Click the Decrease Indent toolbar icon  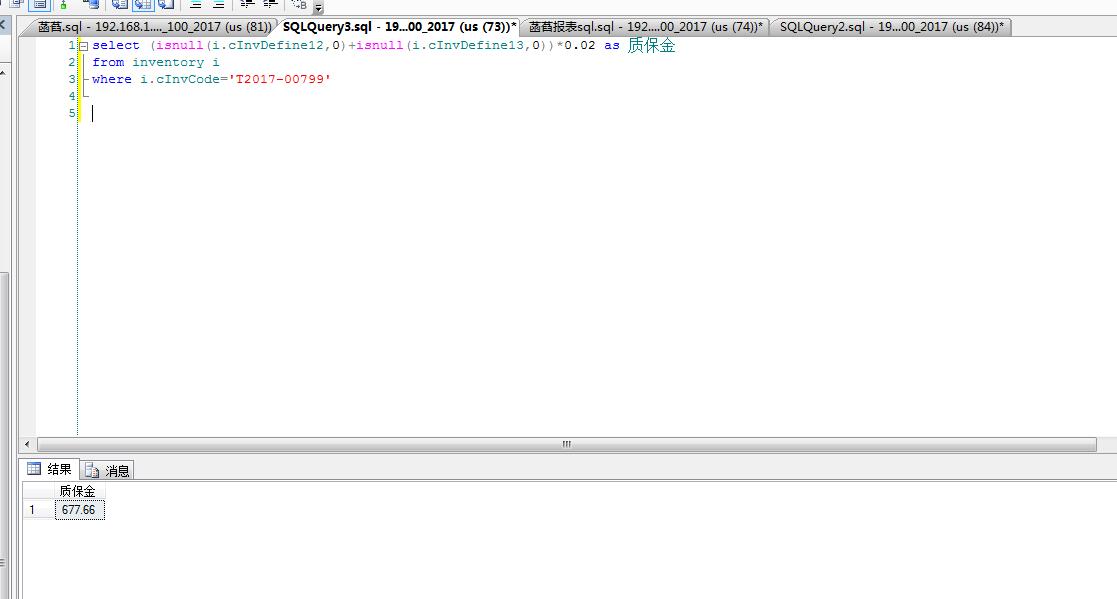click(247, 4)
